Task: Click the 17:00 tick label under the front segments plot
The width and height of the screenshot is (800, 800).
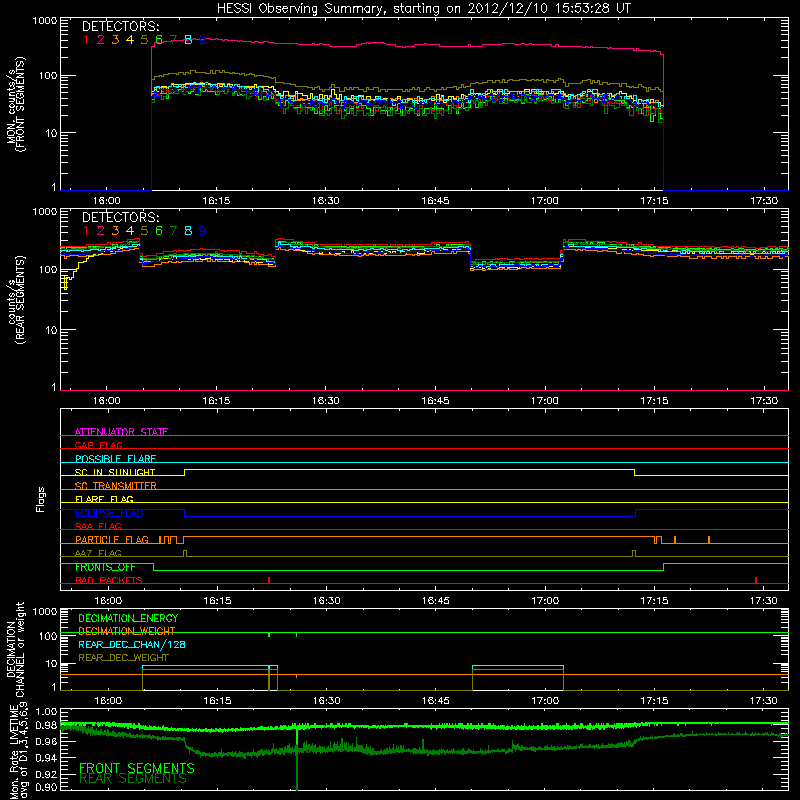Action: 545,201
